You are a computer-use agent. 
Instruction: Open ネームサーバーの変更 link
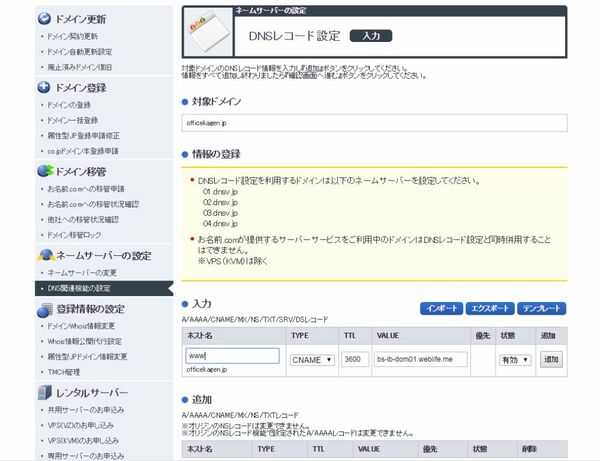(x=82, y=273)
